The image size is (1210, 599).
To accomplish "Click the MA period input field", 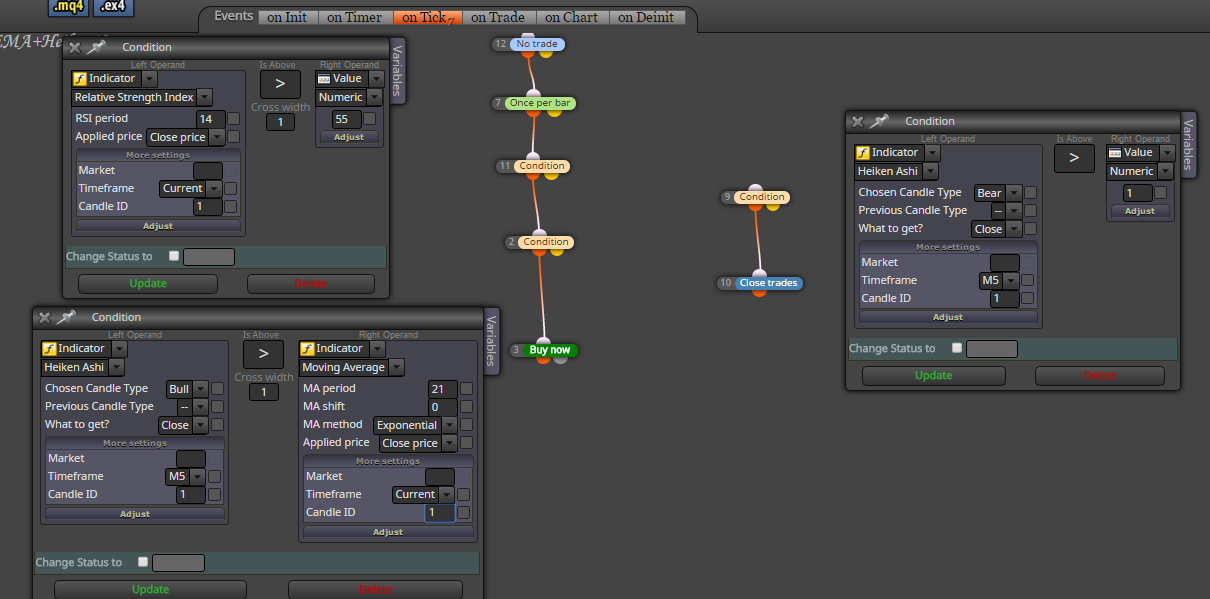I will [442, 389].
